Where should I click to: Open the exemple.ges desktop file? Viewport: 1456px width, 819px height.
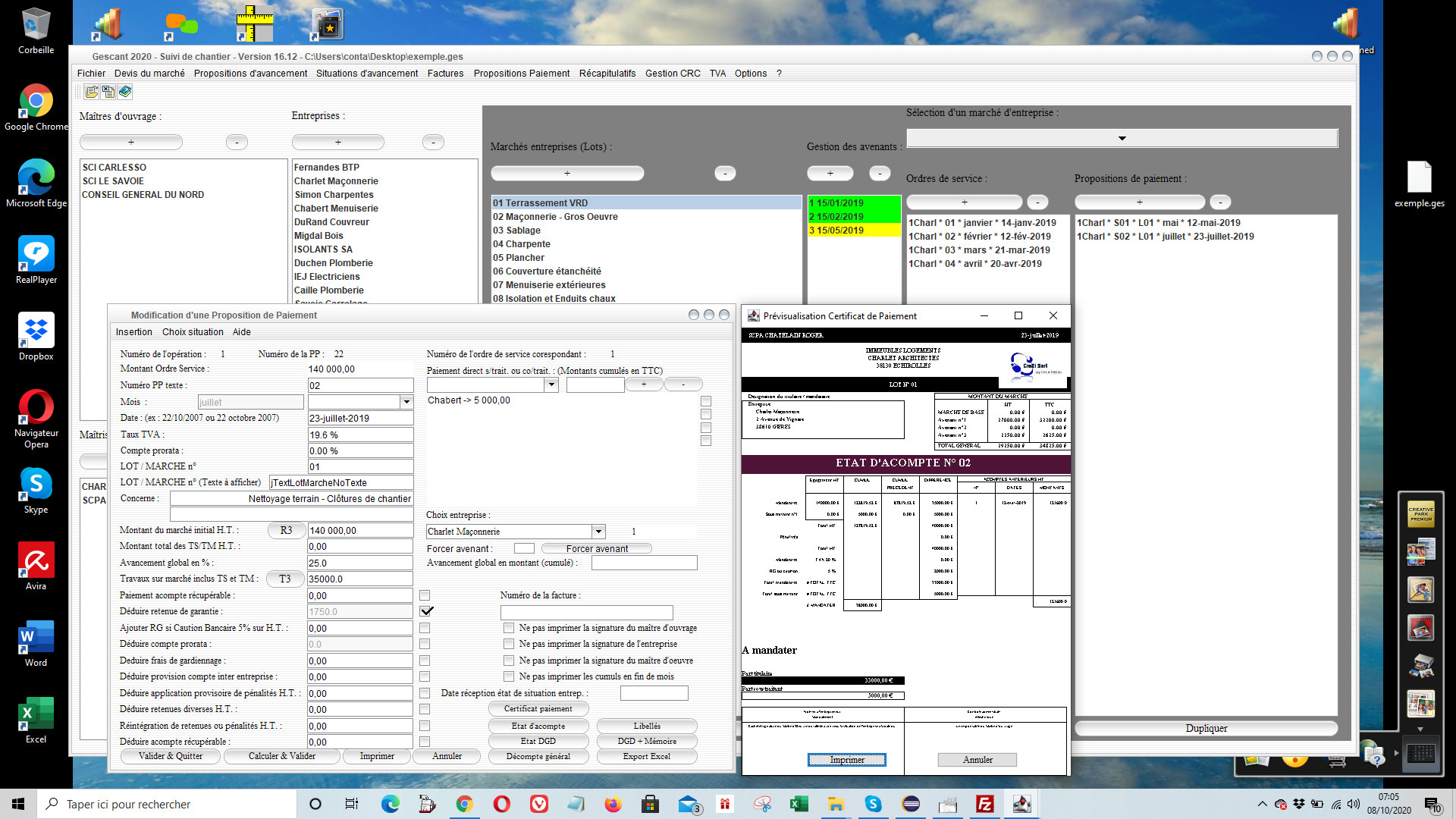(1419, 184)
